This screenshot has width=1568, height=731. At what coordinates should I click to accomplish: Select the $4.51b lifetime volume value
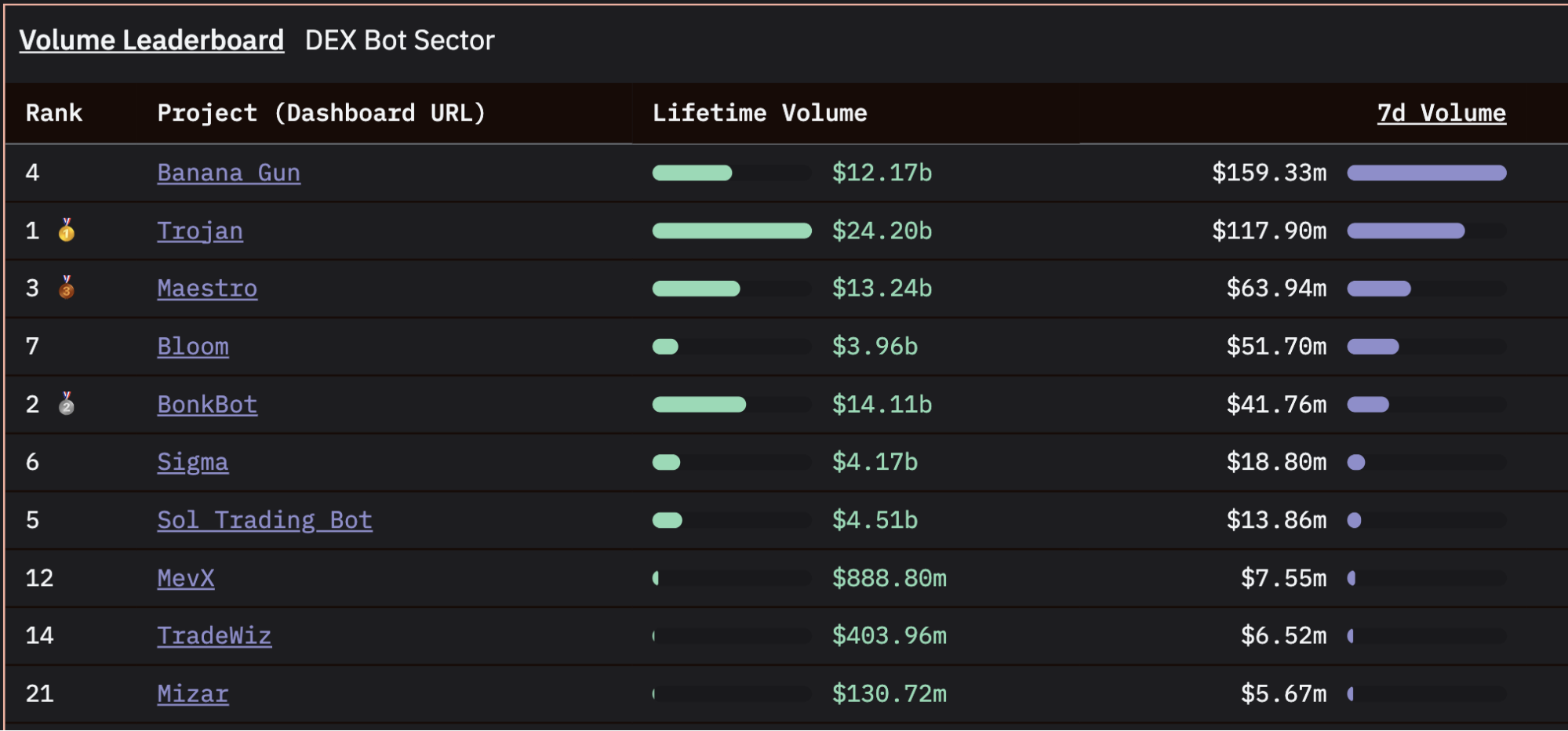pos(875,520)
